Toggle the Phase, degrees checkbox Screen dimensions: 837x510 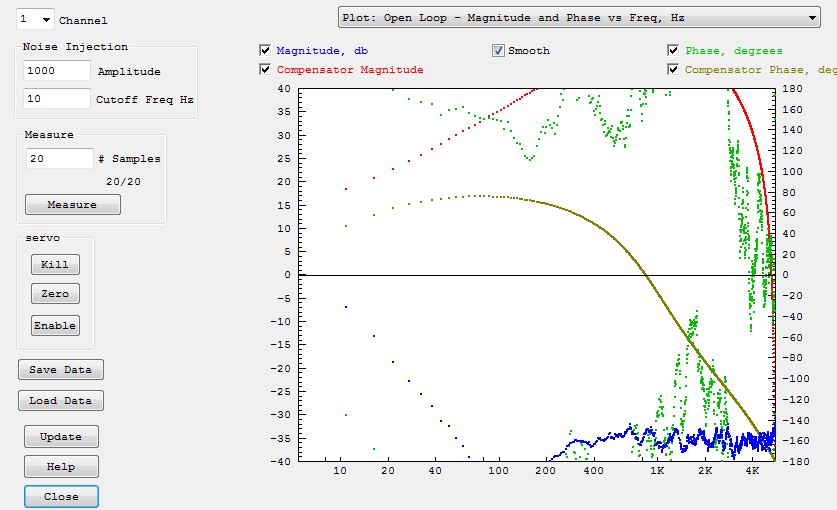673,50
